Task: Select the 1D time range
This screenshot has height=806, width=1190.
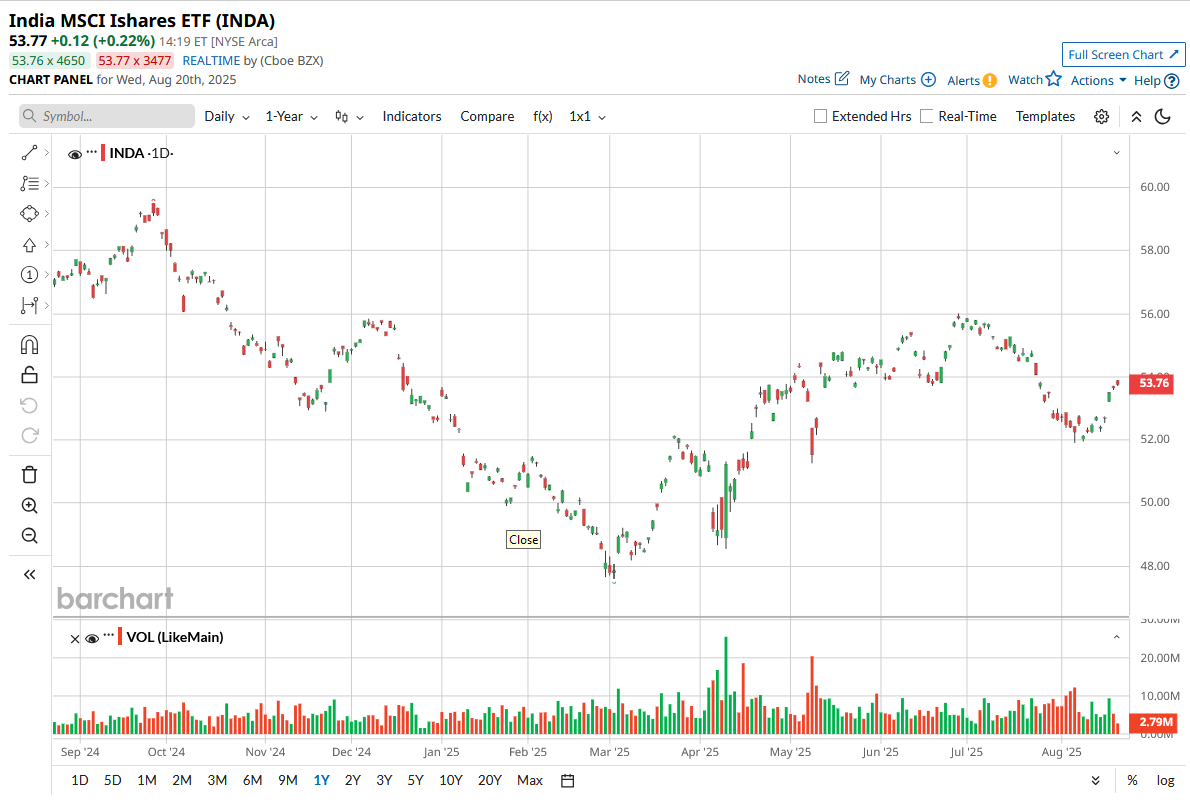Action: [80, 781]
